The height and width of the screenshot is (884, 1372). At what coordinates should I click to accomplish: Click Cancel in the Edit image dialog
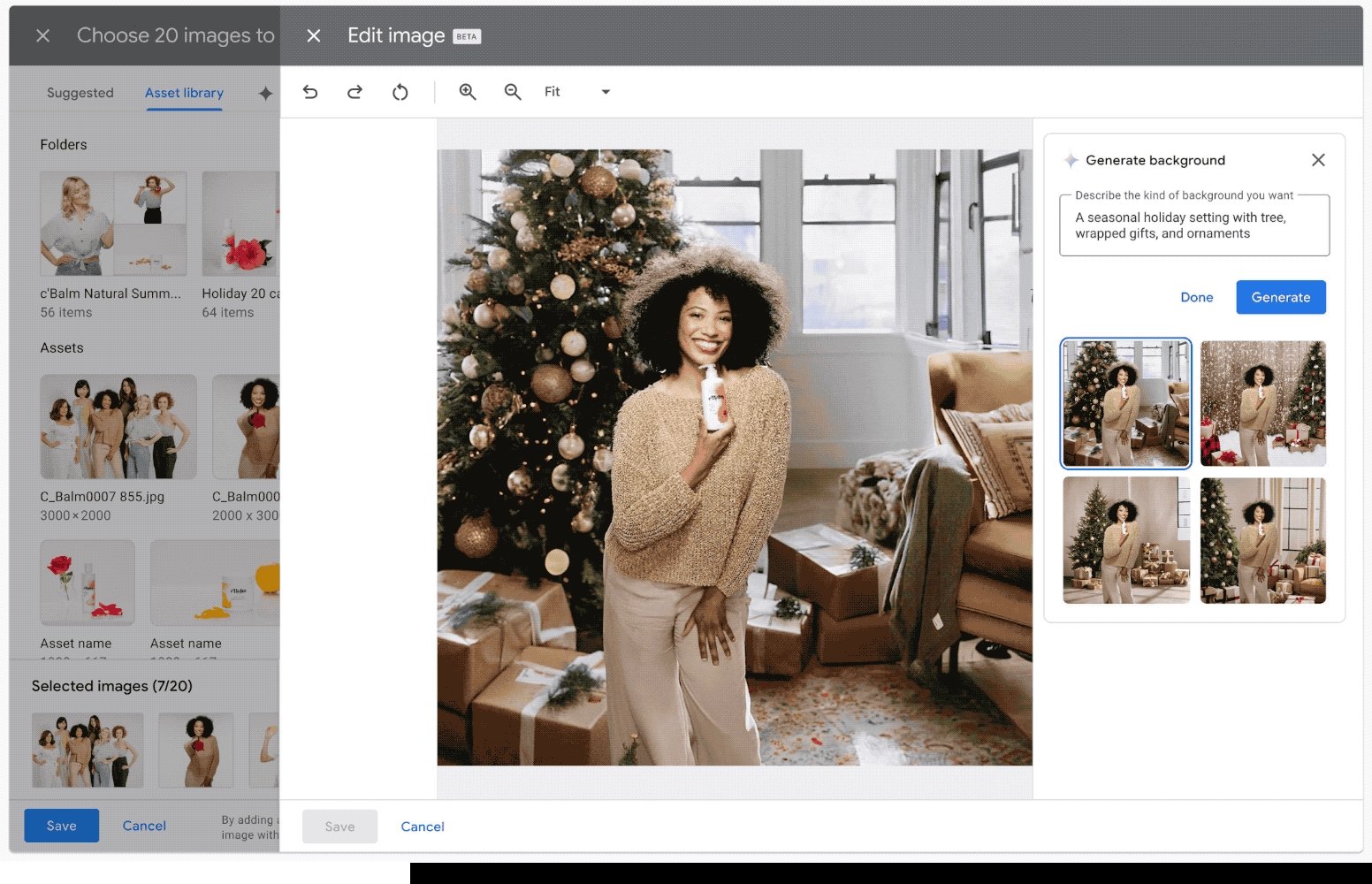click(x=423, y=827)
